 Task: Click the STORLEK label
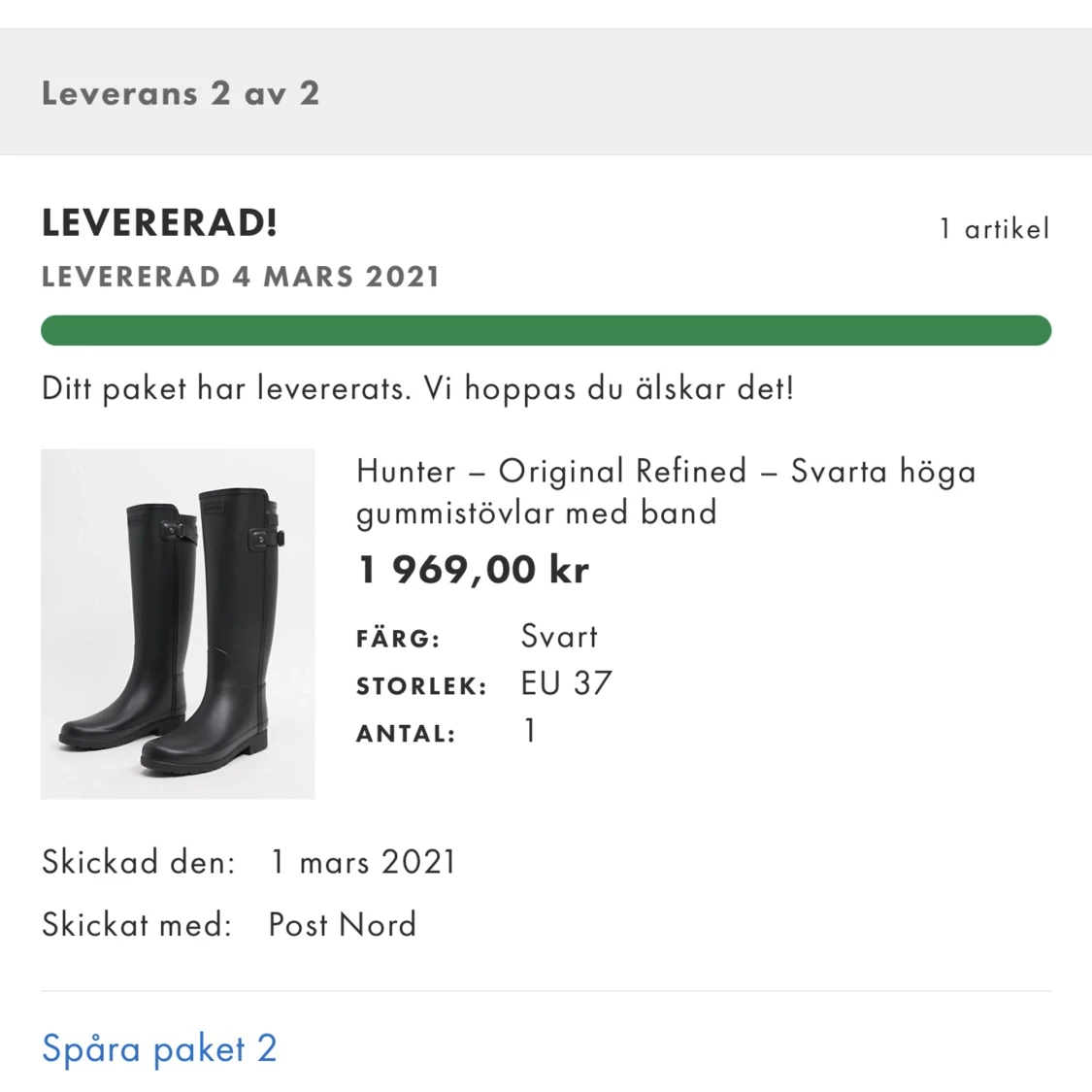[421, 684]
